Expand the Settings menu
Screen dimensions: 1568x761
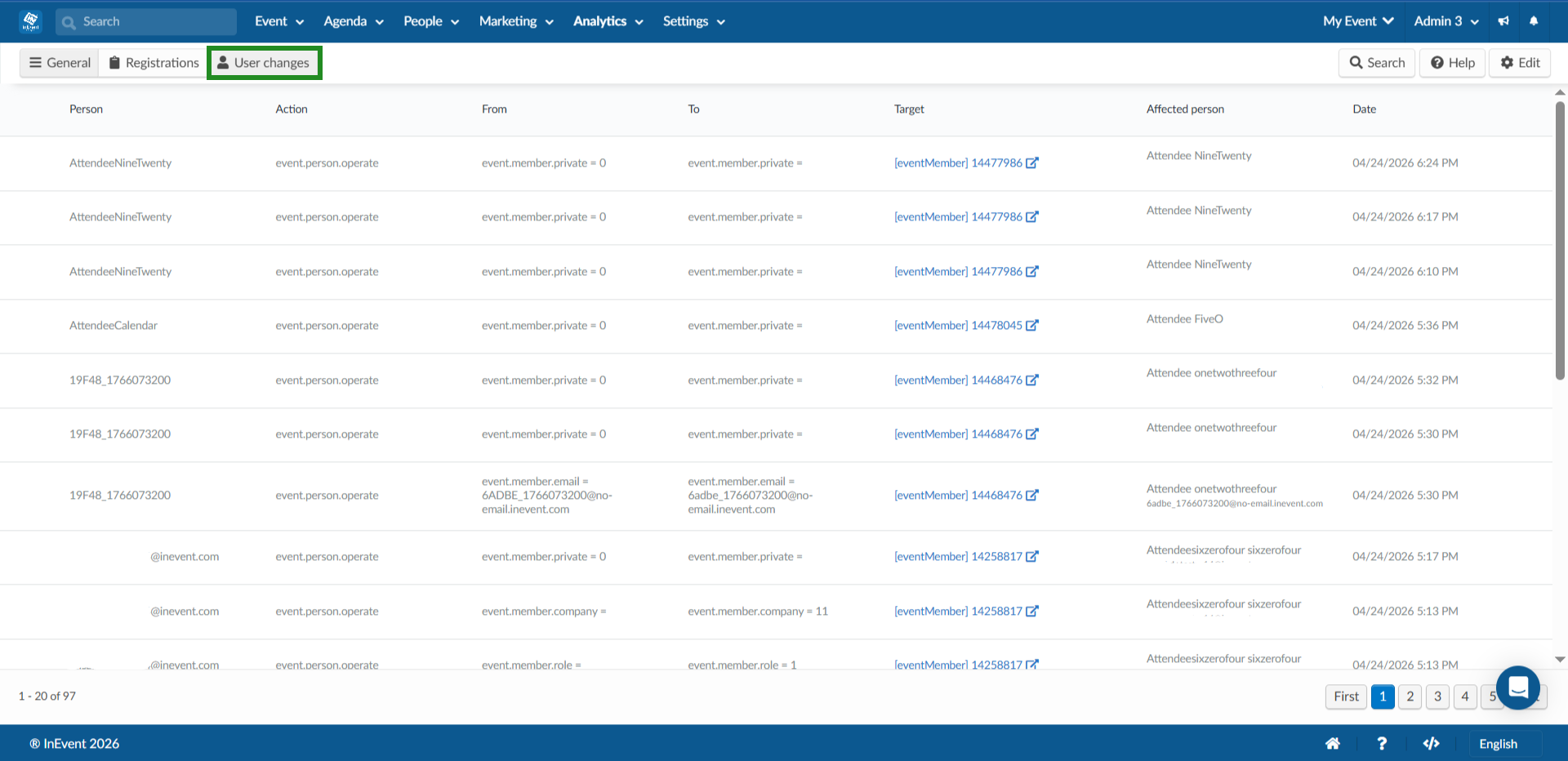point(694,21)
